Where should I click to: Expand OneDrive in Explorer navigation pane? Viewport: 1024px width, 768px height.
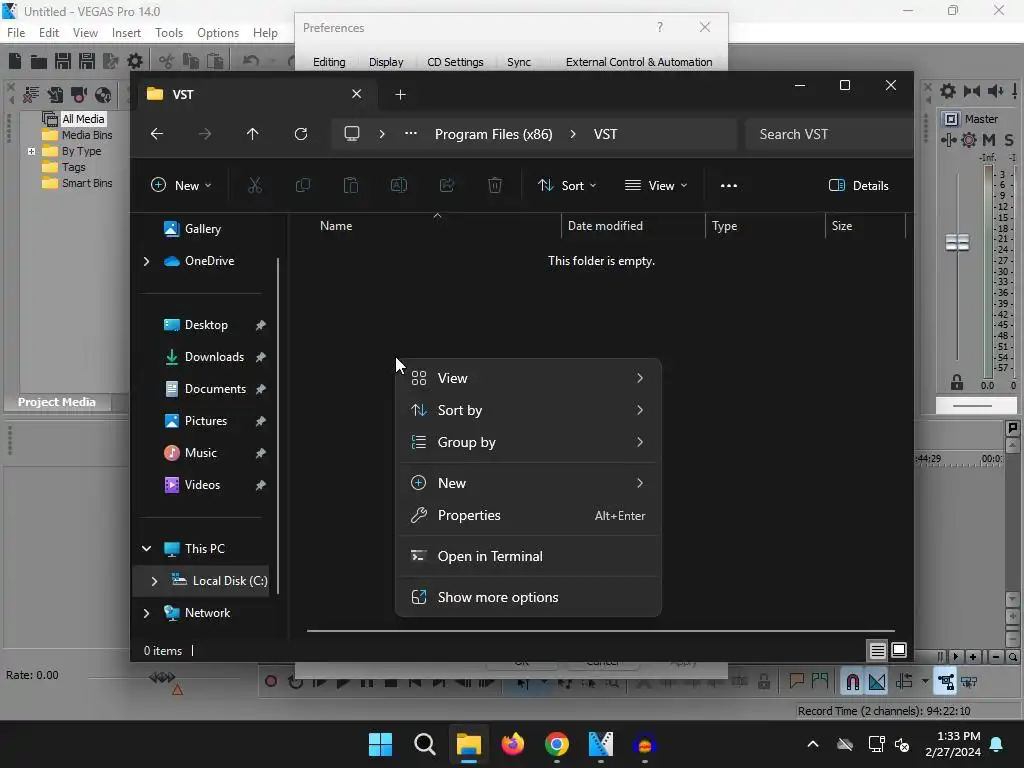(x=146, y=261)
